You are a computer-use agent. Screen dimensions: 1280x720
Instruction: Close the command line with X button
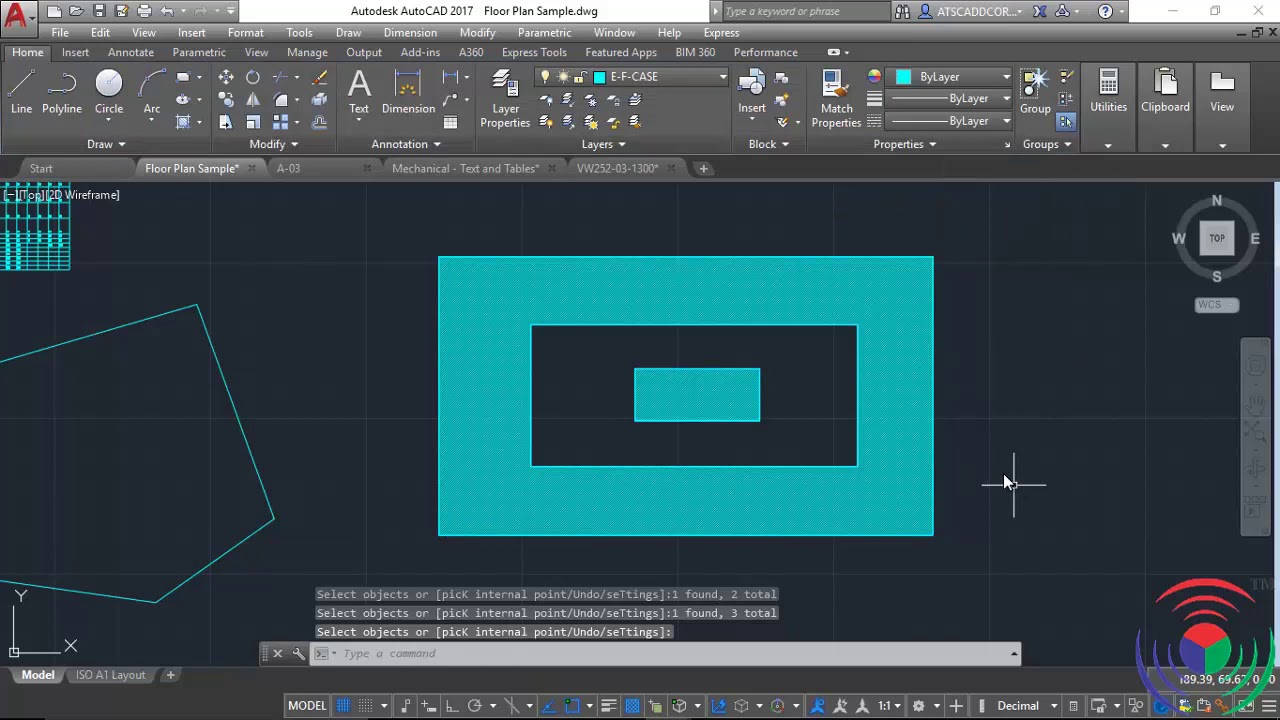click(277, 654)
